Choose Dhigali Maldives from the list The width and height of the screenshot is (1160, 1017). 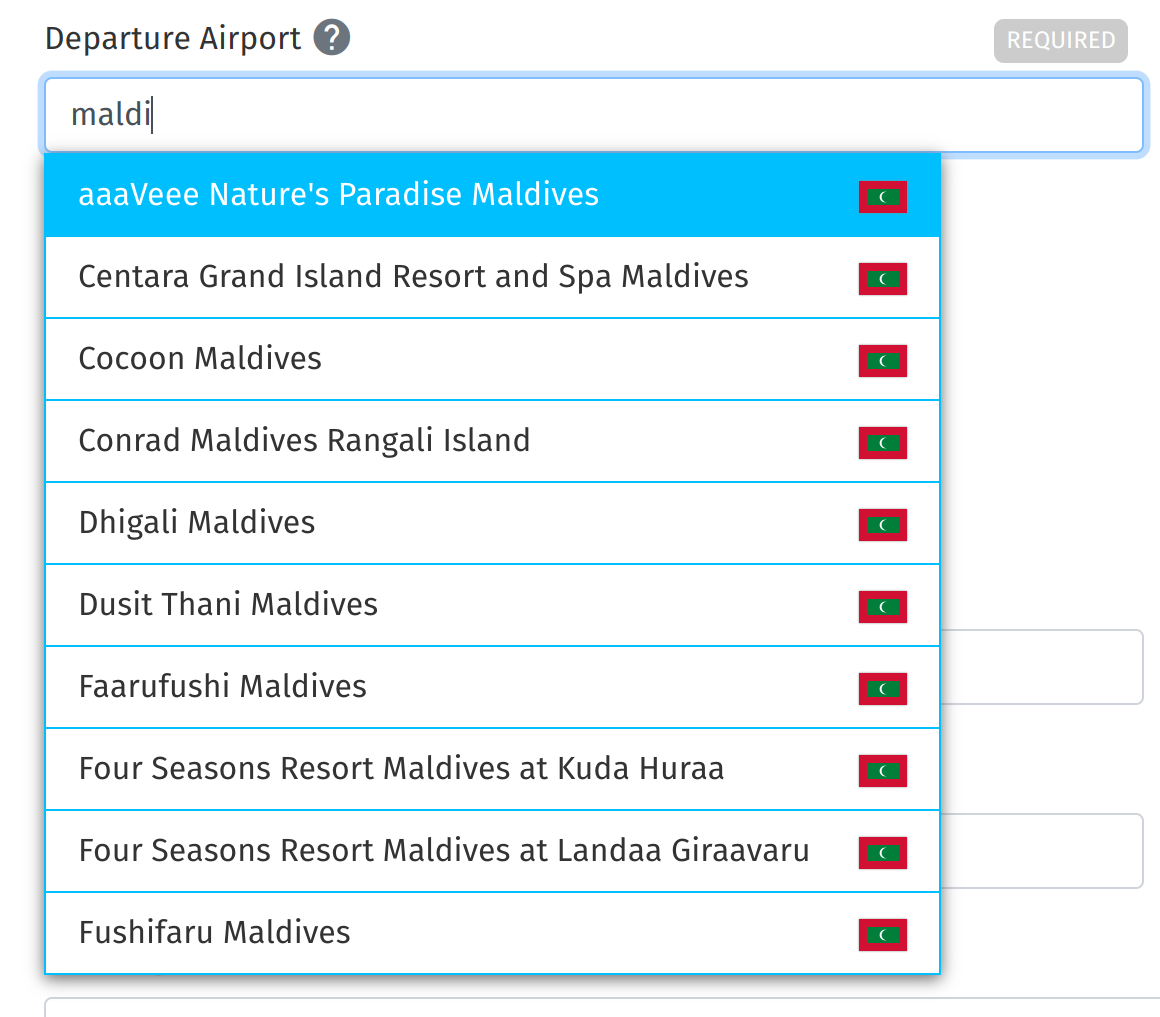[x=493, y=524]
